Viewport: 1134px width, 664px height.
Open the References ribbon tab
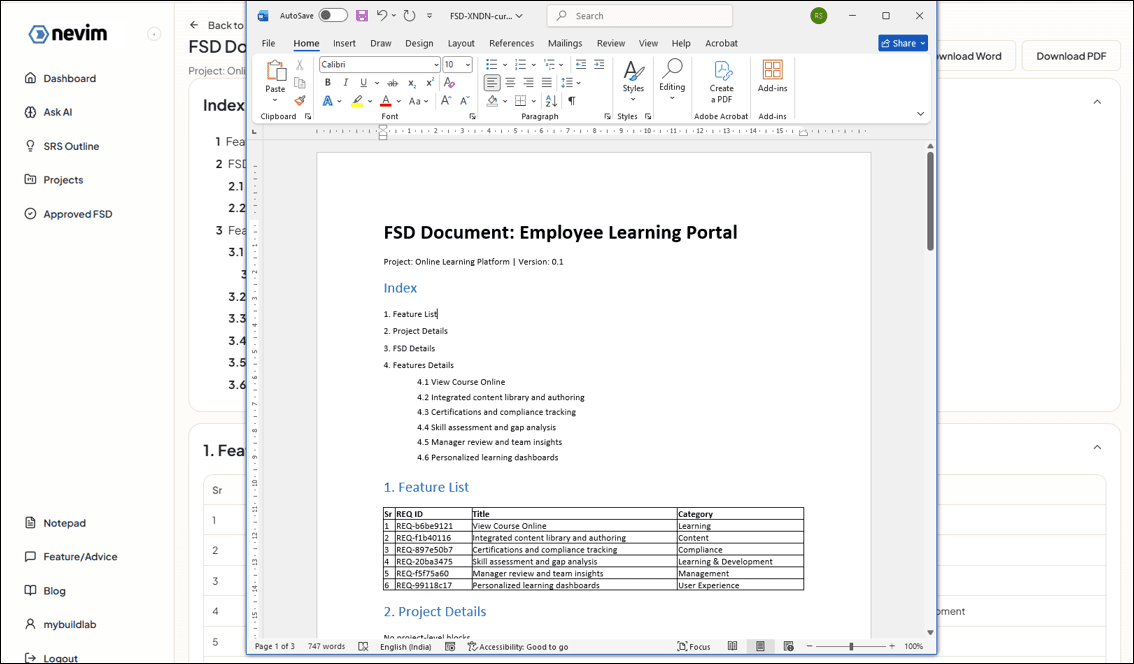[511, 43]
